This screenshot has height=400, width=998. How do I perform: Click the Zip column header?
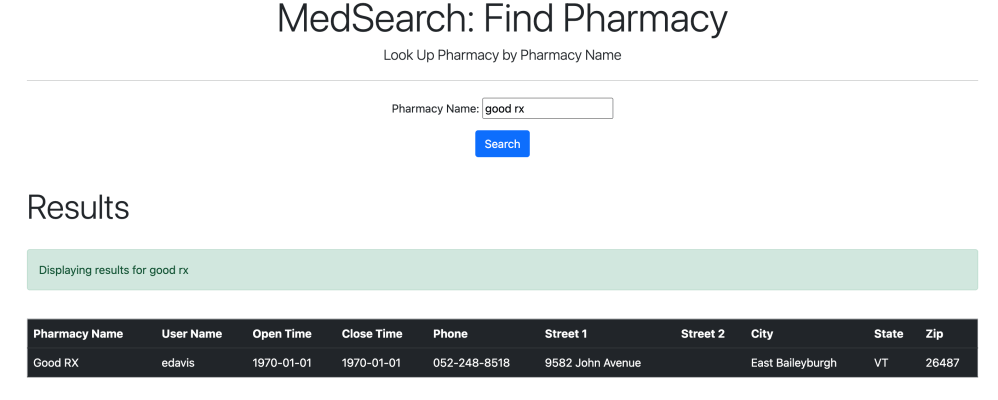tap(934, 334)
